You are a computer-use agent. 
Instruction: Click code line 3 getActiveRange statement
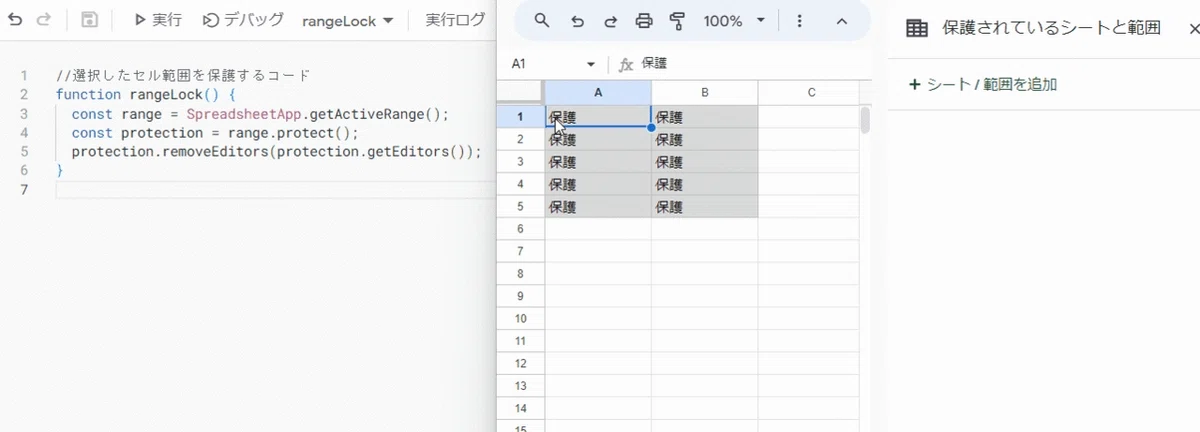[260, 114]
